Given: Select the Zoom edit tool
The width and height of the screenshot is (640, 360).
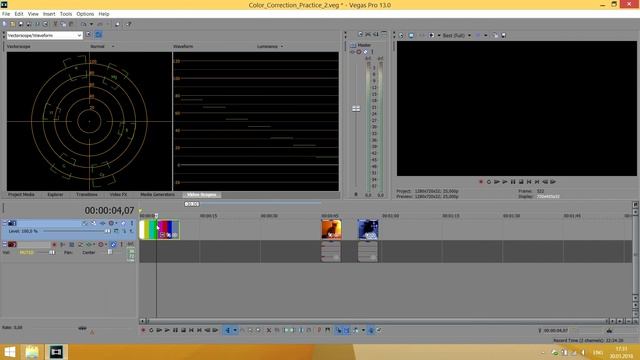Looking at the screenshot, I should pyautogui.click(x=259, y=330).
